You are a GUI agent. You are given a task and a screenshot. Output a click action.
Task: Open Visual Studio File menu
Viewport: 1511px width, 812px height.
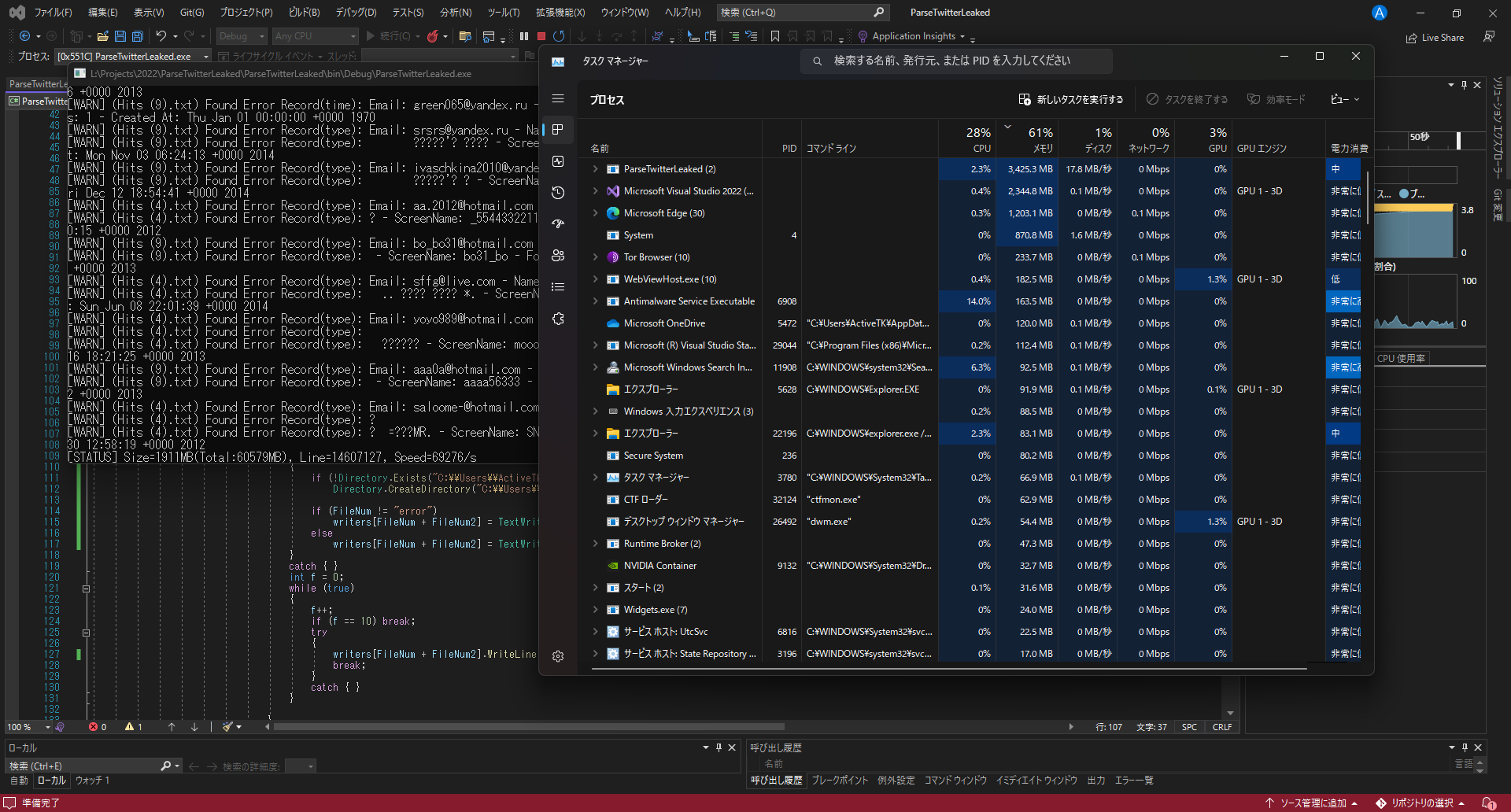(53, 13)
